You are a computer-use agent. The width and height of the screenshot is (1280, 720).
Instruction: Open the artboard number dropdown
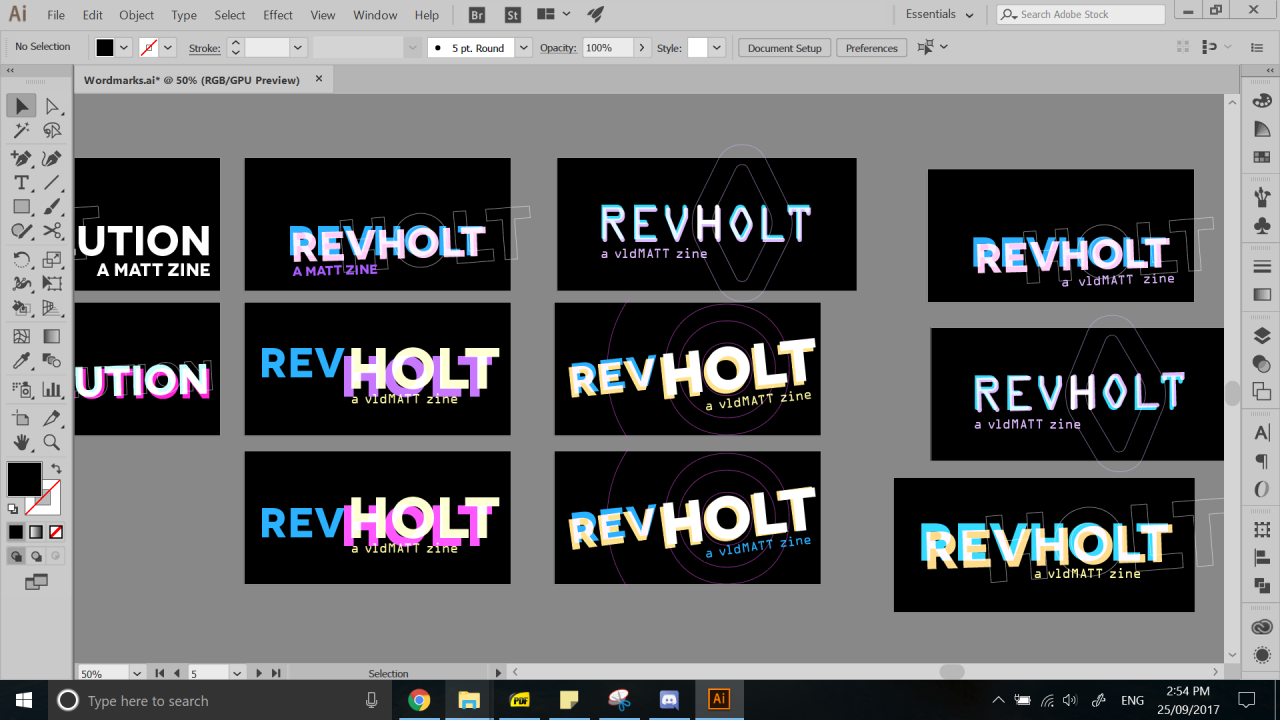(x=237, y=673)
